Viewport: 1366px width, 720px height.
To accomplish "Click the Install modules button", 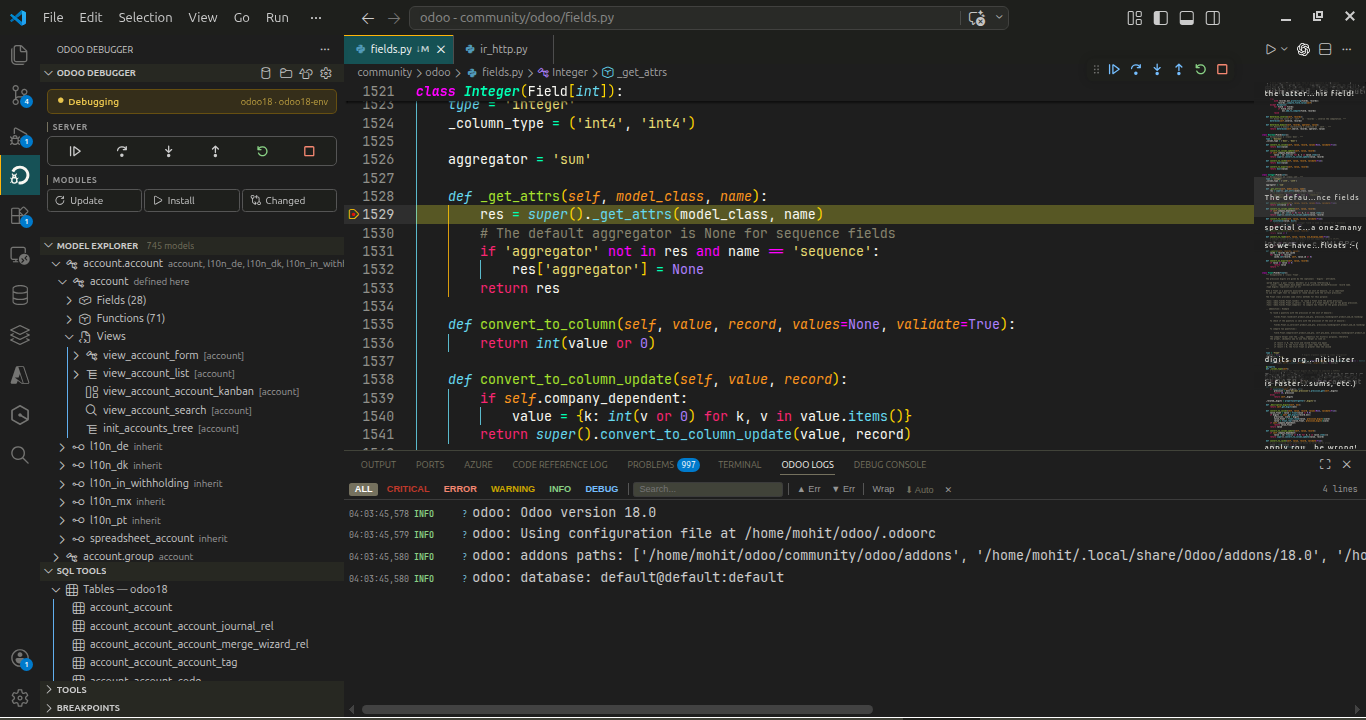I will (x=191, y=200).
